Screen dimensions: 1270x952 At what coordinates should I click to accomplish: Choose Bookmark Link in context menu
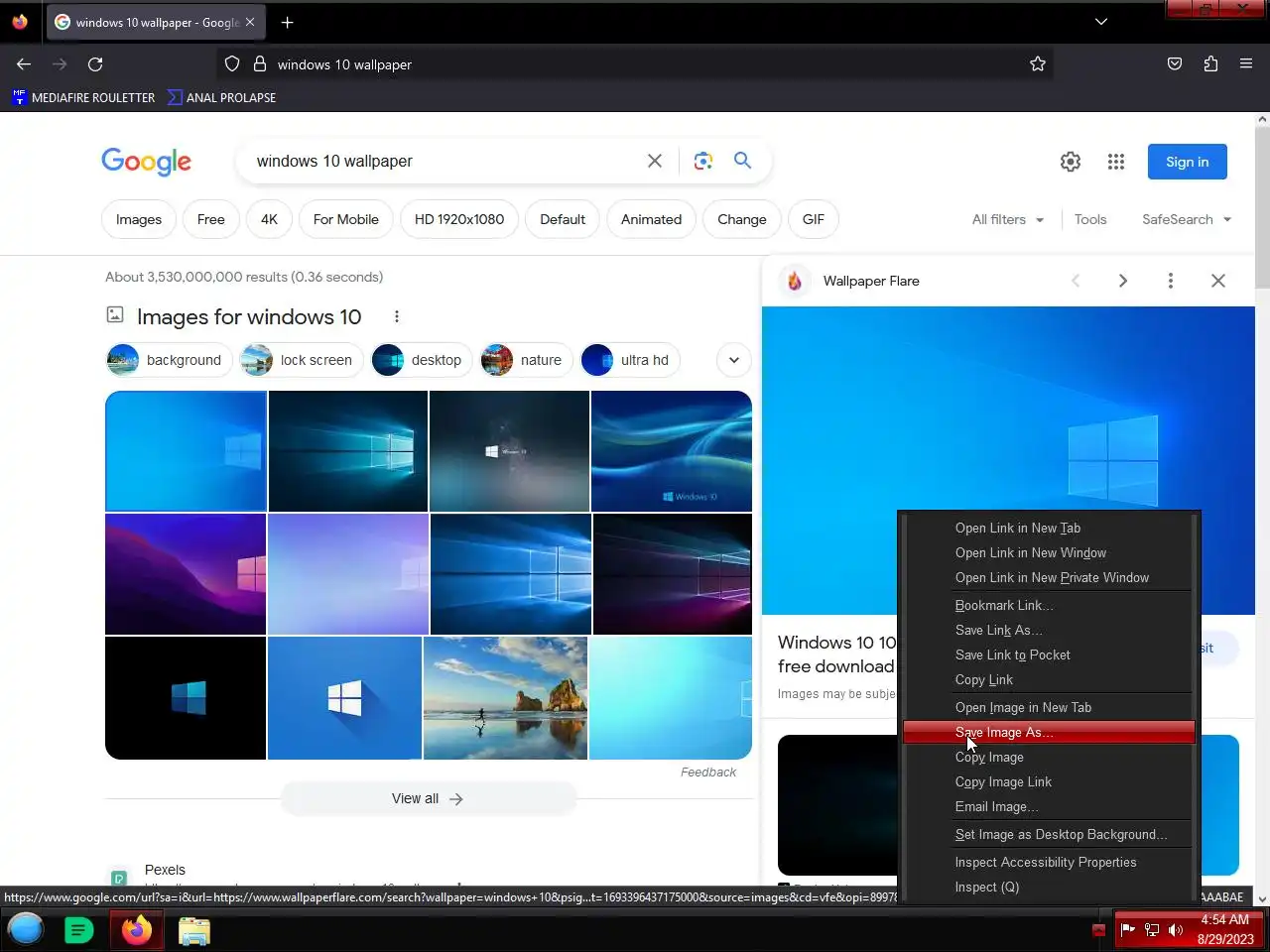[1049, 605]
